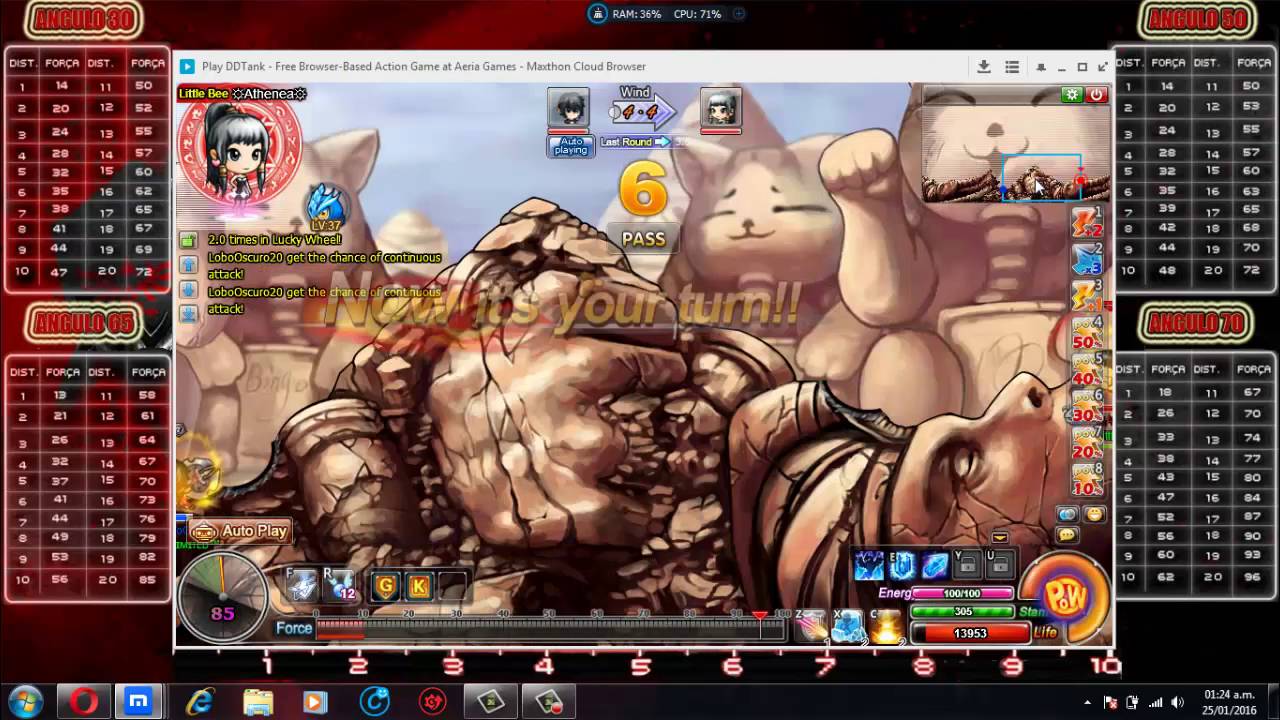This screenshot has height=720, width=1280.
Task: Use the Z key prop slot
Action: [x=812, y=626]
